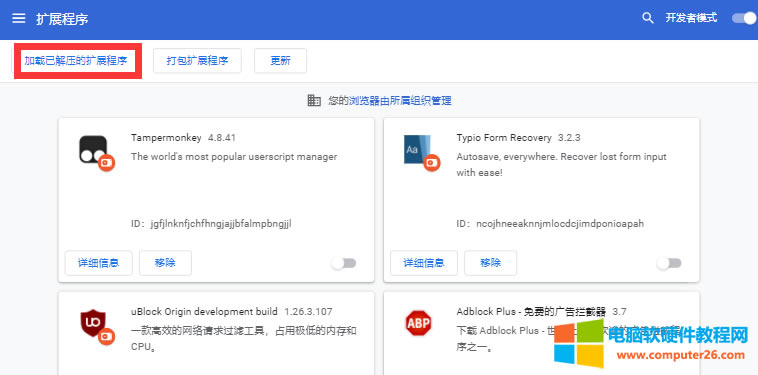Click the Extensions page title (扩展程序)
This screenshot has height=375, width=758.
[x=62, y=19]
